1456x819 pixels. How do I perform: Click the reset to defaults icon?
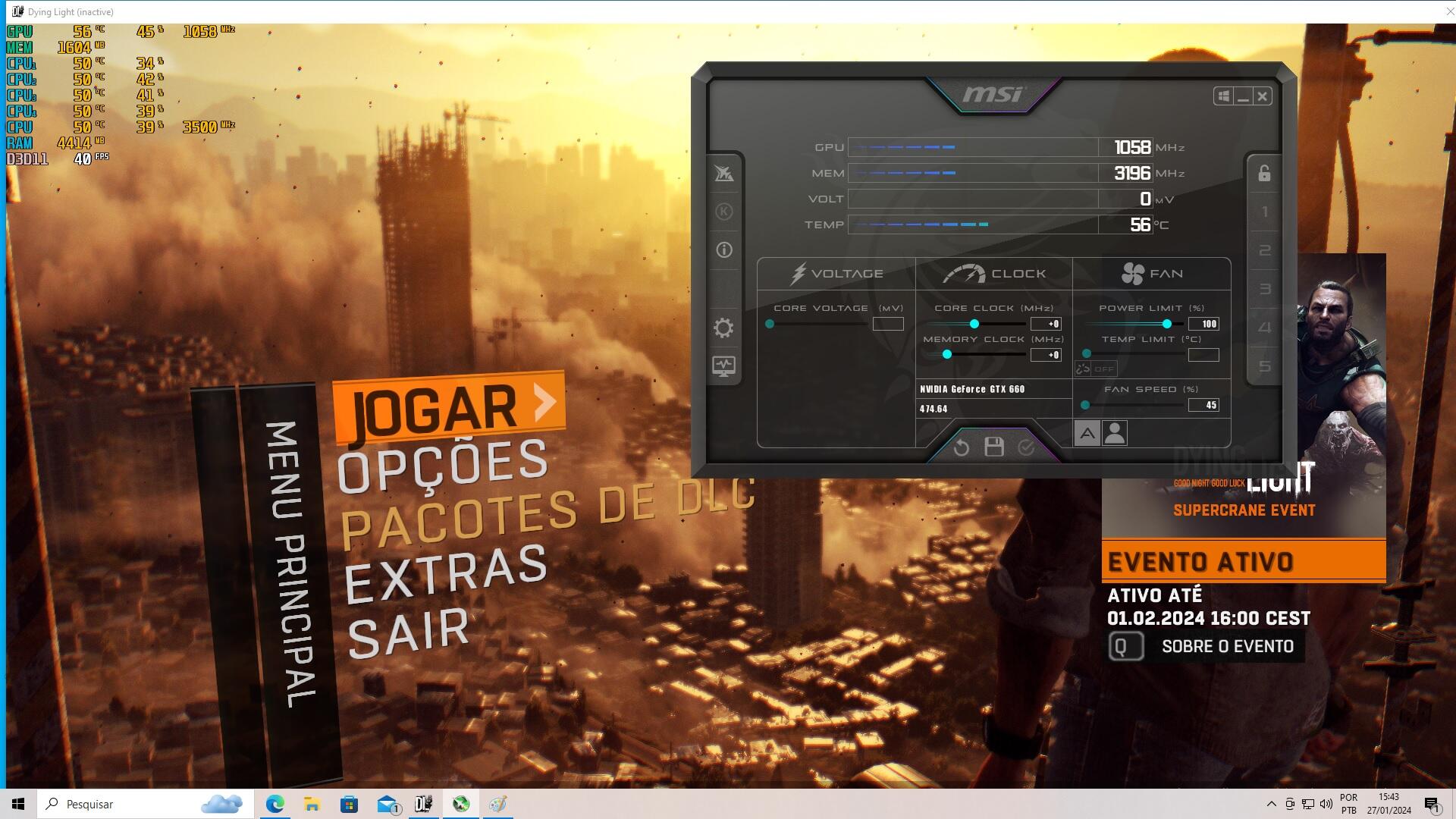pyautogui.click(x=961, y=447)
